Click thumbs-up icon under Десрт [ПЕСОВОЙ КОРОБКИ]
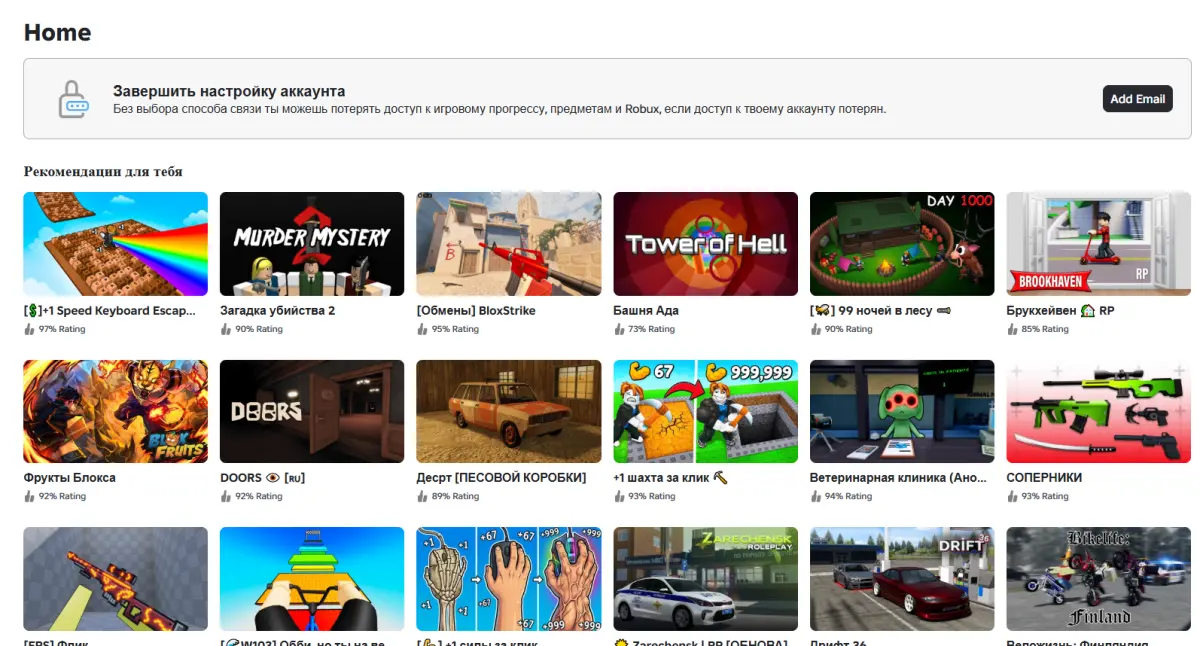The height and width of the screenshot is (646, 1200). coord(422,496)
